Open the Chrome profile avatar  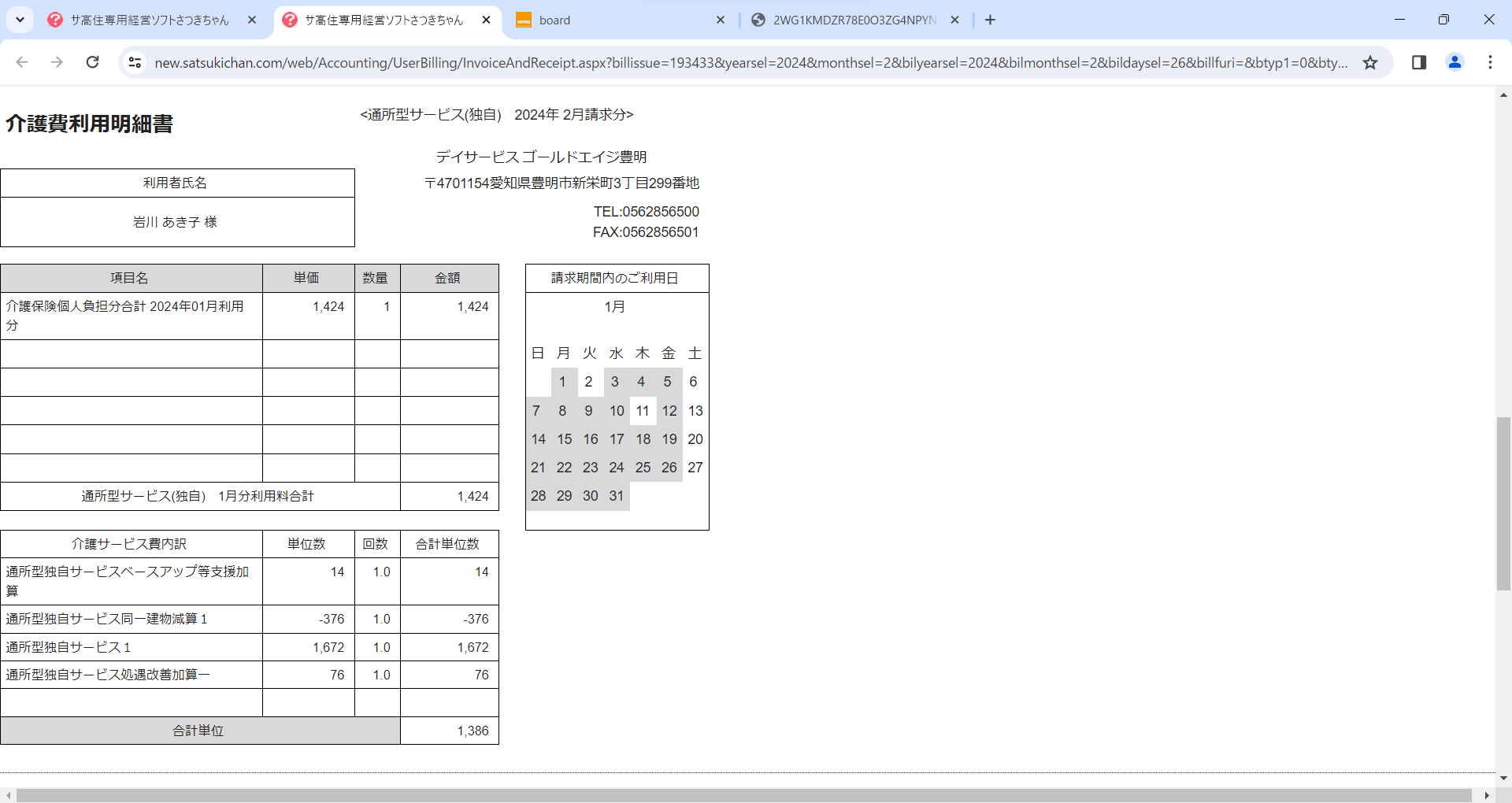[1455, 62]
